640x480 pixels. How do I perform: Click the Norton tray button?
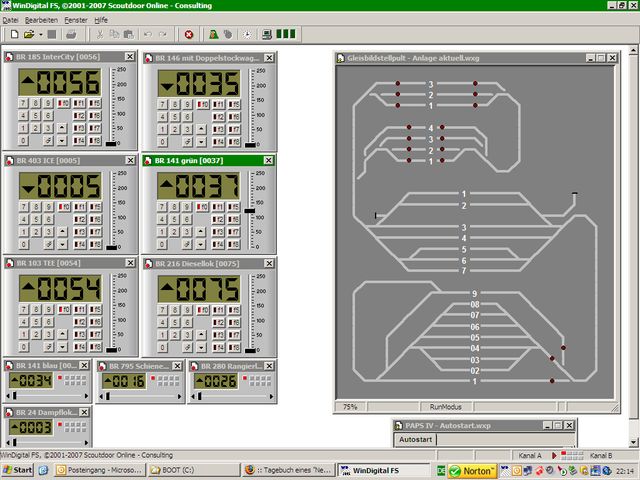tap(472, 471)
